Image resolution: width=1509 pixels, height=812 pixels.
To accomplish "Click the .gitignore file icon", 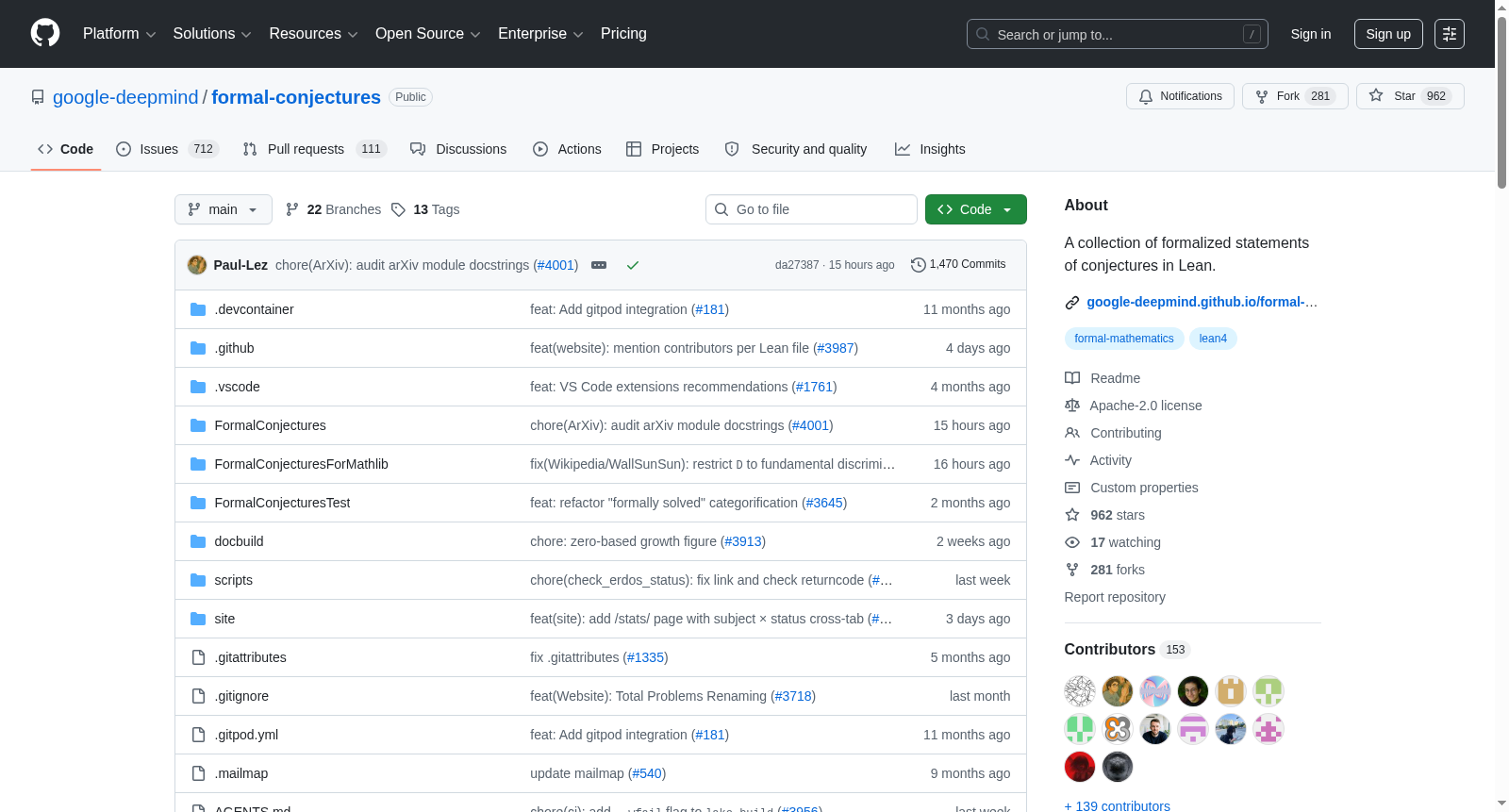I will pos(198,696).
